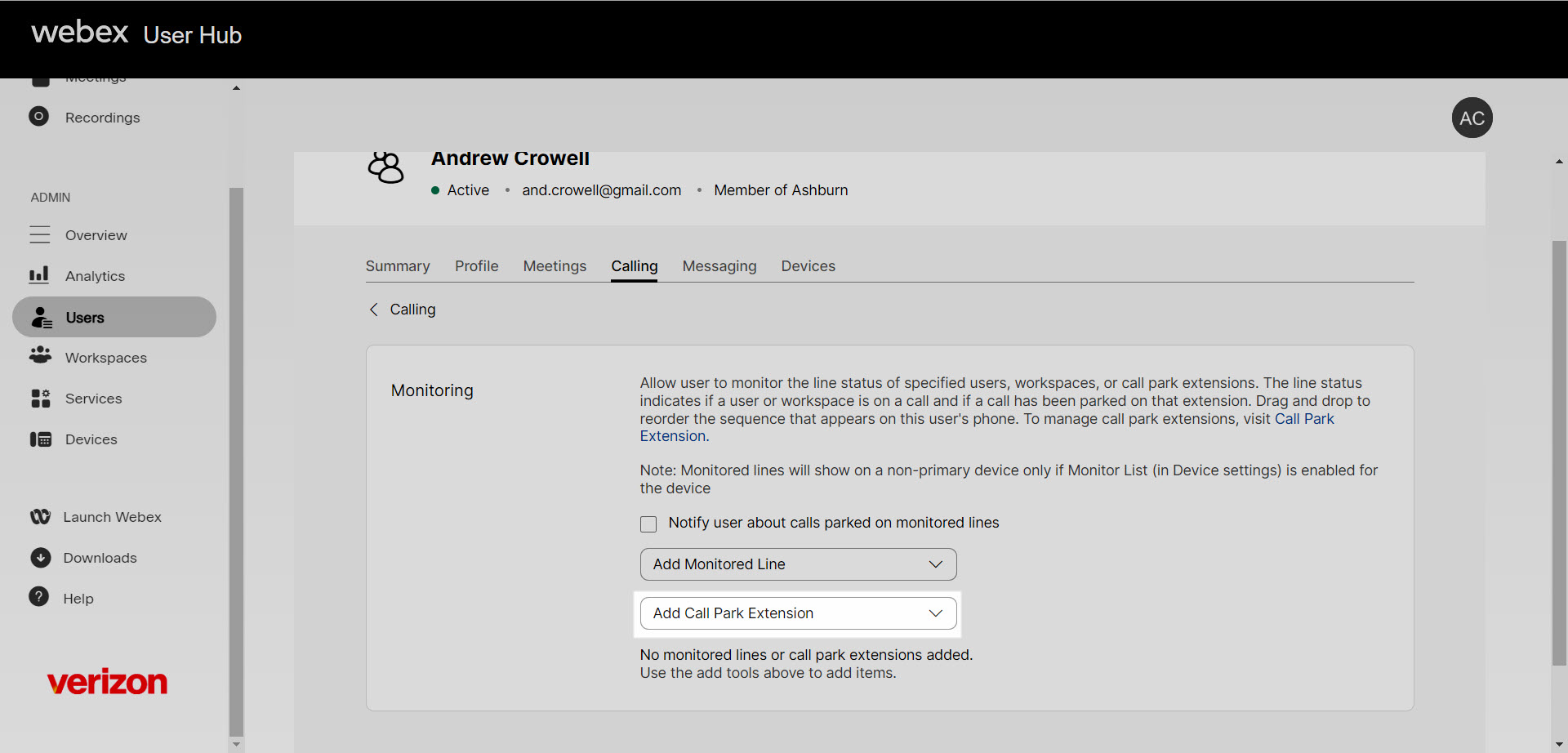Switch to the Summary tab

coord(398,266)
